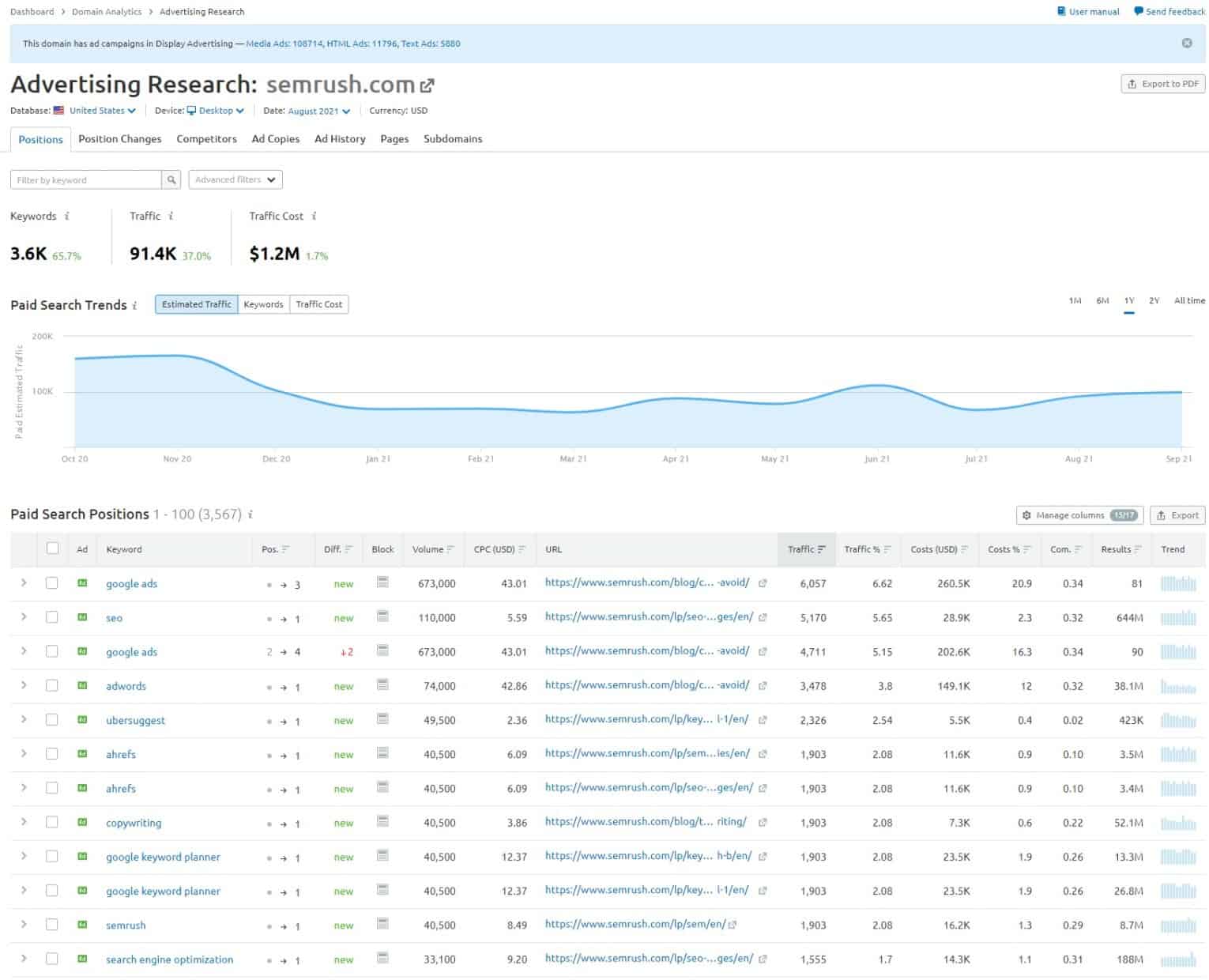The width and height of the screenshot is (1209, 980).
Task: Select Estimated Traffic chart toggle
Action: [197, 304]
